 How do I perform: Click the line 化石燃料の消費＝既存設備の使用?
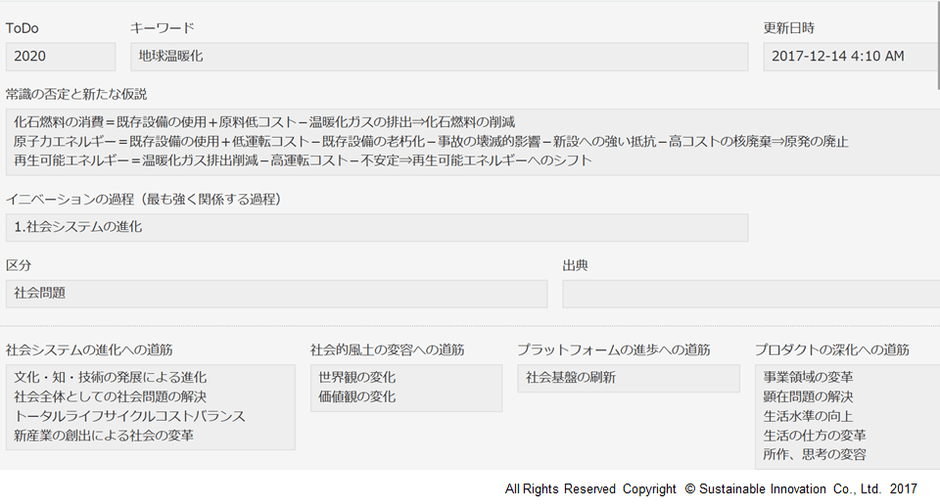click(x=264, y=122)
